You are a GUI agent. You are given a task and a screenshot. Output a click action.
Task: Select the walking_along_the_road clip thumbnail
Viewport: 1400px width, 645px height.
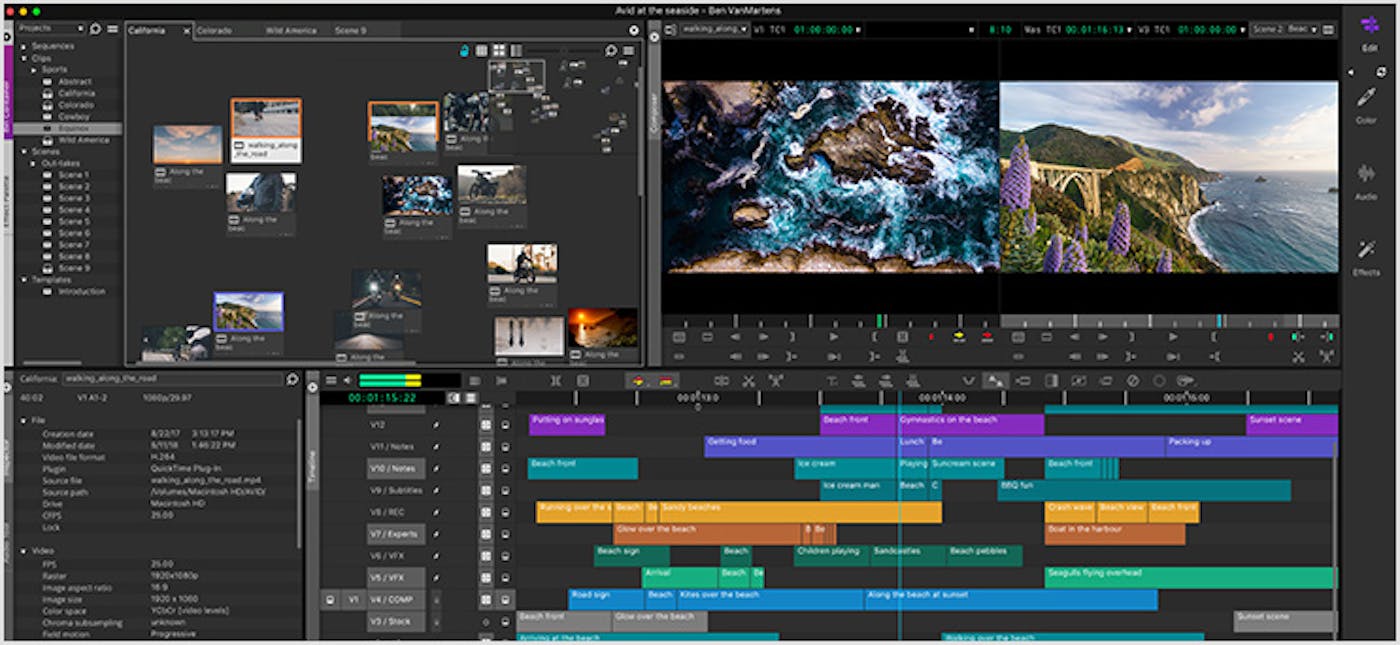266,131
